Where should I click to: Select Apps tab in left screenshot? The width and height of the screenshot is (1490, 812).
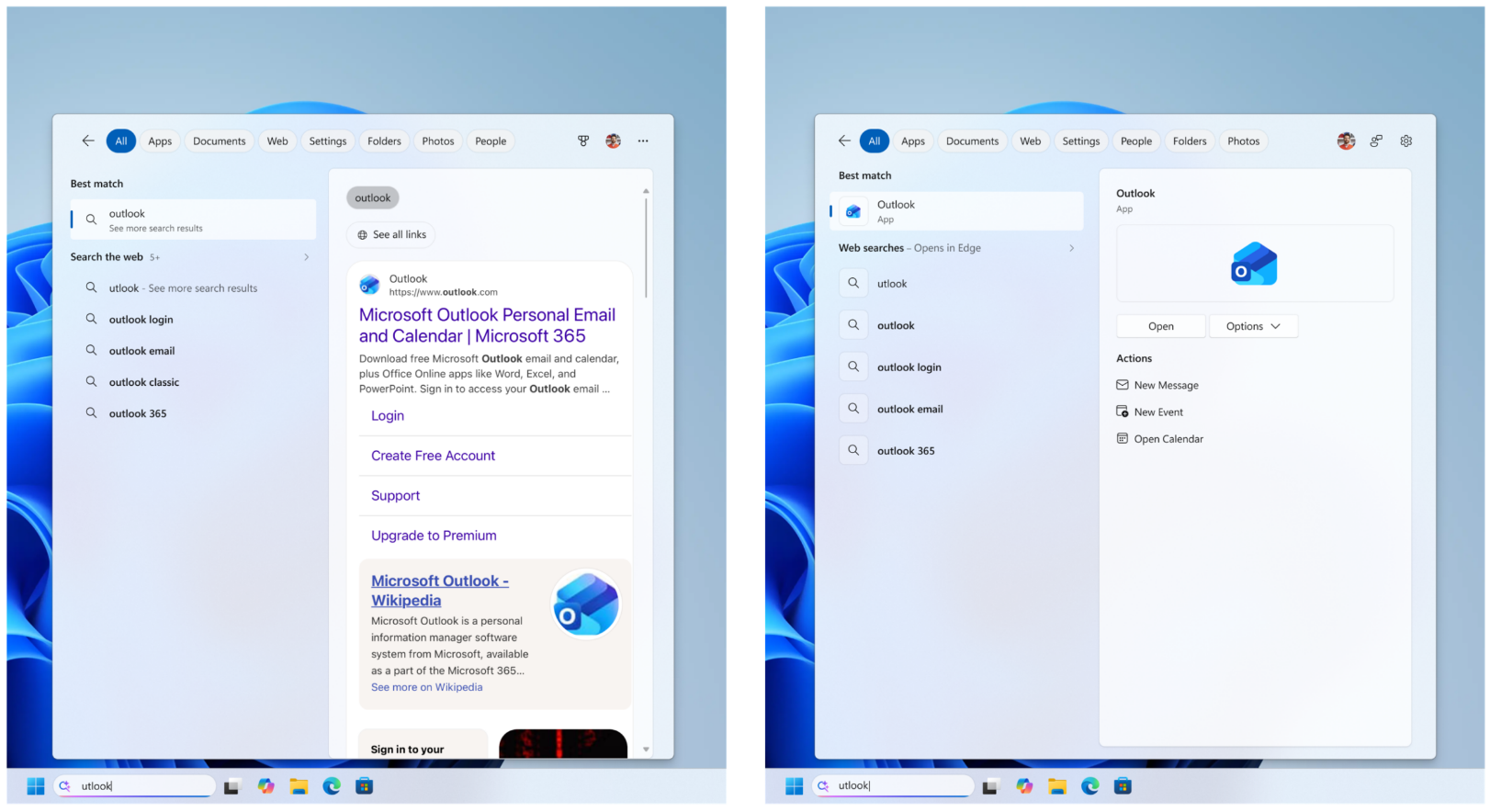coord(160,141)
